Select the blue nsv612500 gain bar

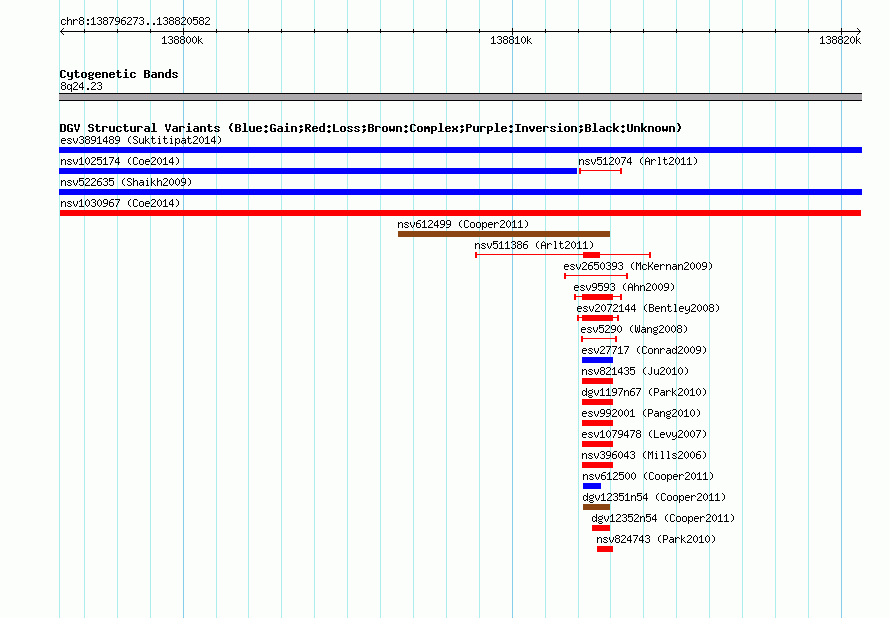592,486
